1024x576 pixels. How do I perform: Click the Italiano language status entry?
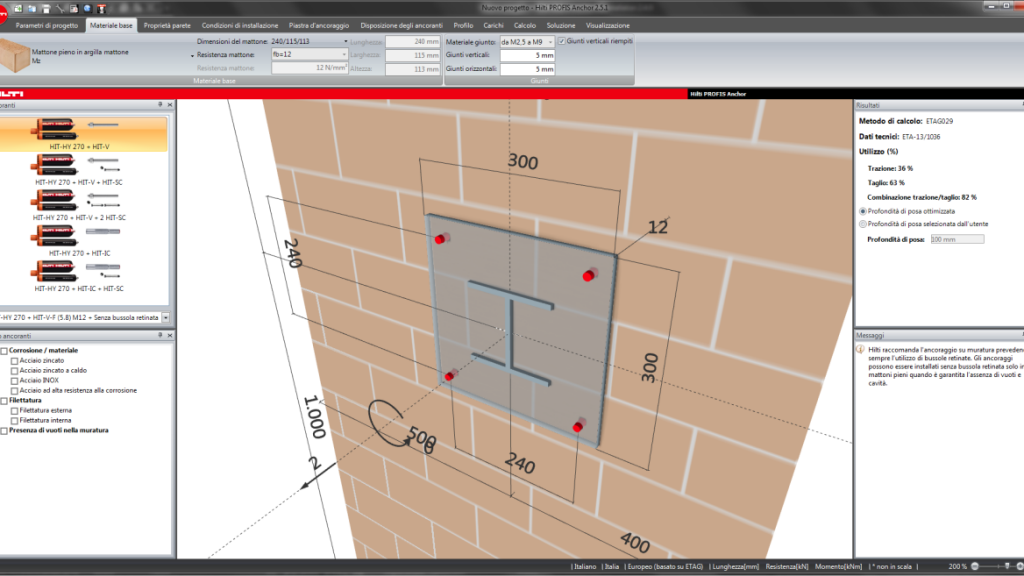point(584,566)
